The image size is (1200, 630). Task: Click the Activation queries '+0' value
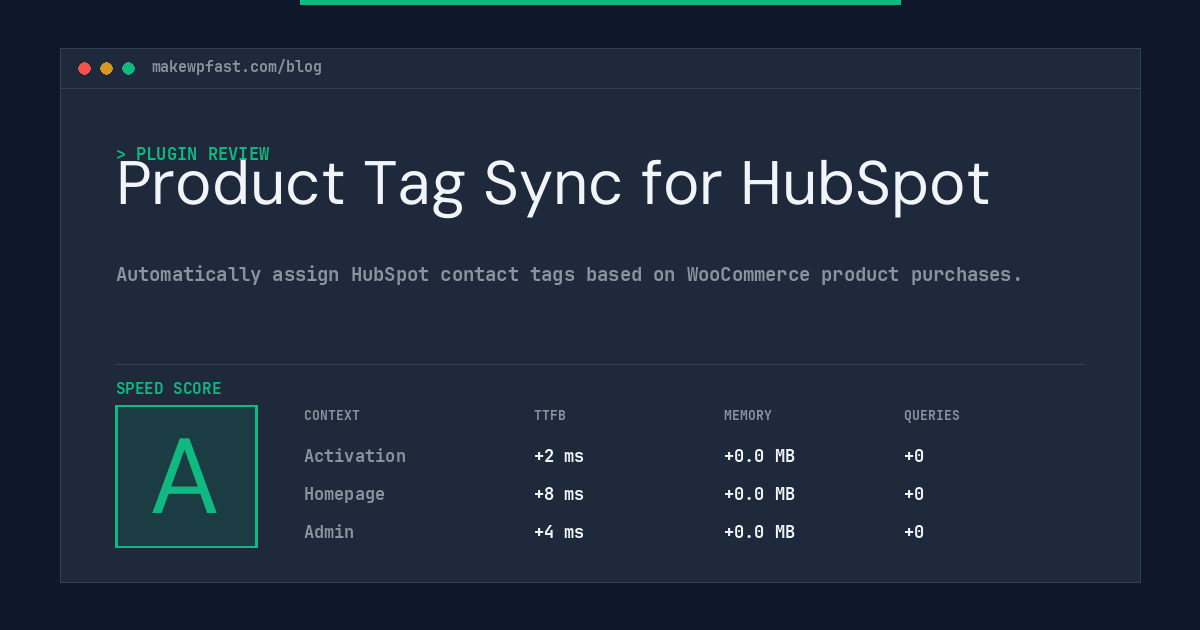(x=914, y=456)
